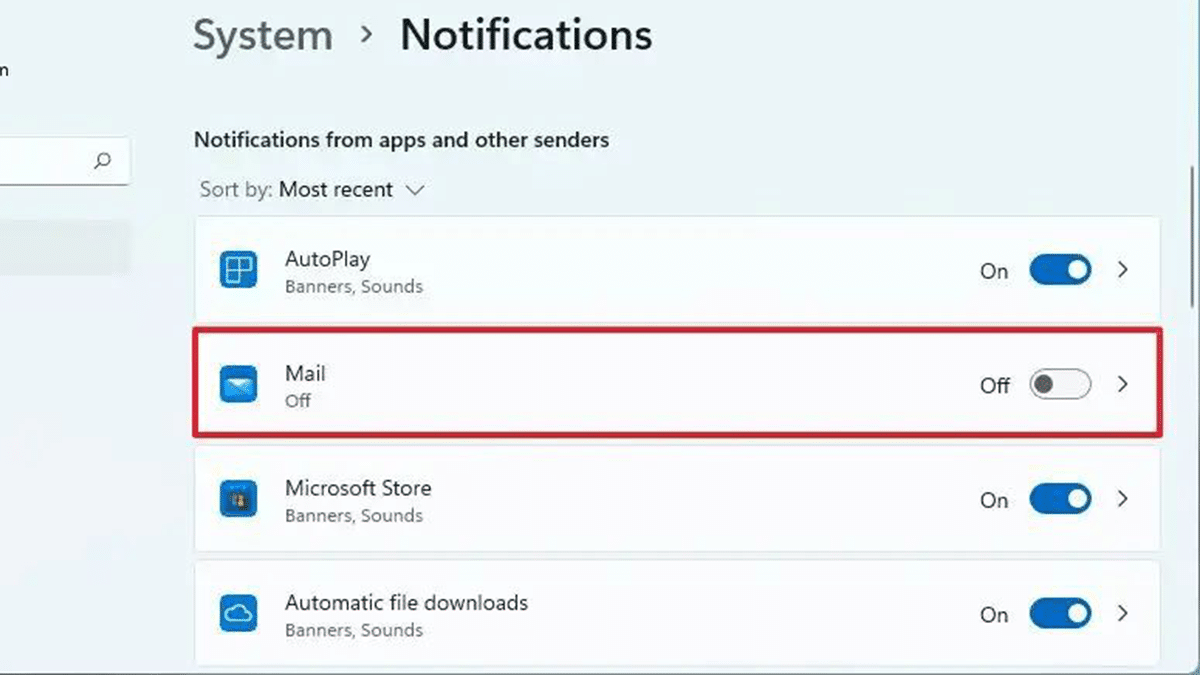The height and width of the screenshot is (675, 1200).
Task: Expand Mail notification settings chevron
Action: click(1123, 384)
